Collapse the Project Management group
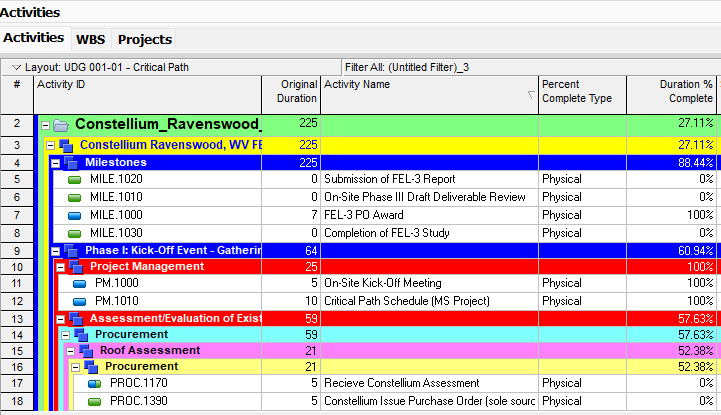 click(x=60, y=267)
